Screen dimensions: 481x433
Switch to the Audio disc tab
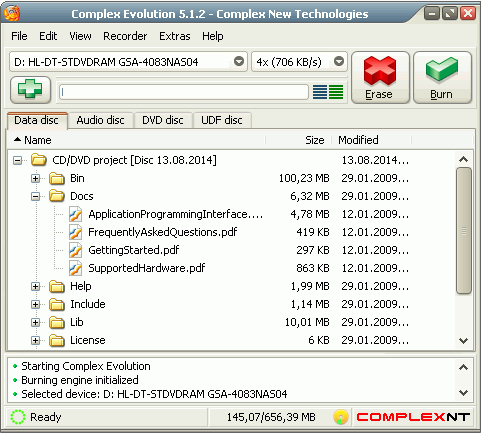(100, 120)
